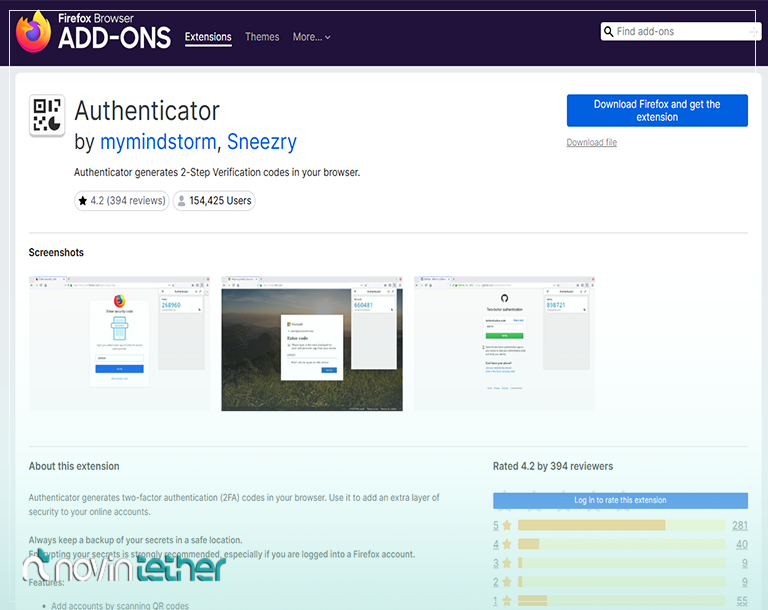The height and width of the screenshot is (610, 768).
Task: Expand the More... dropdown menu
Action: (x=312, y=37)
